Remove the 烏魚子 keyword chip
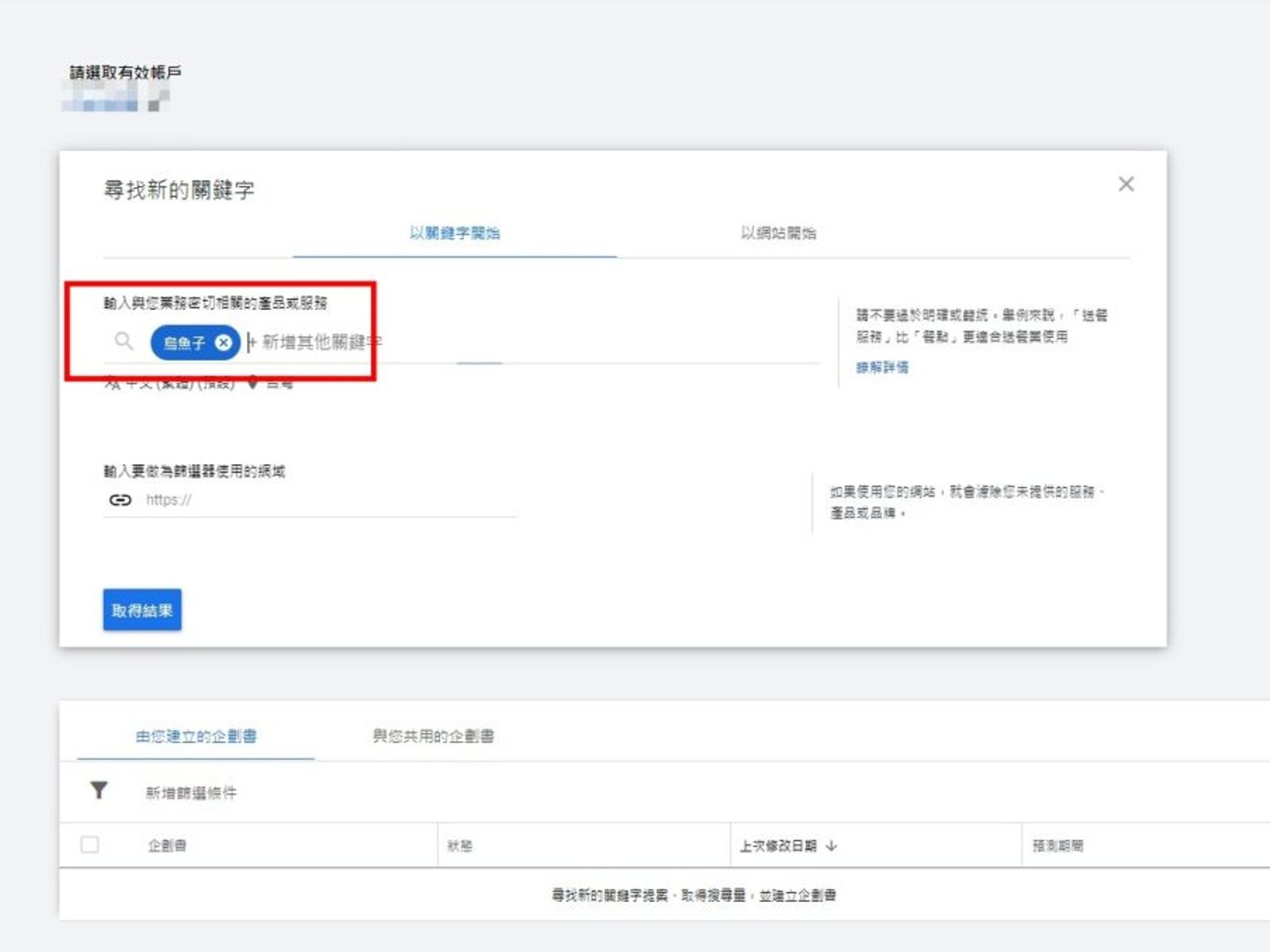The height and width of the screenshot is (952, 1270). pos(224,342)
